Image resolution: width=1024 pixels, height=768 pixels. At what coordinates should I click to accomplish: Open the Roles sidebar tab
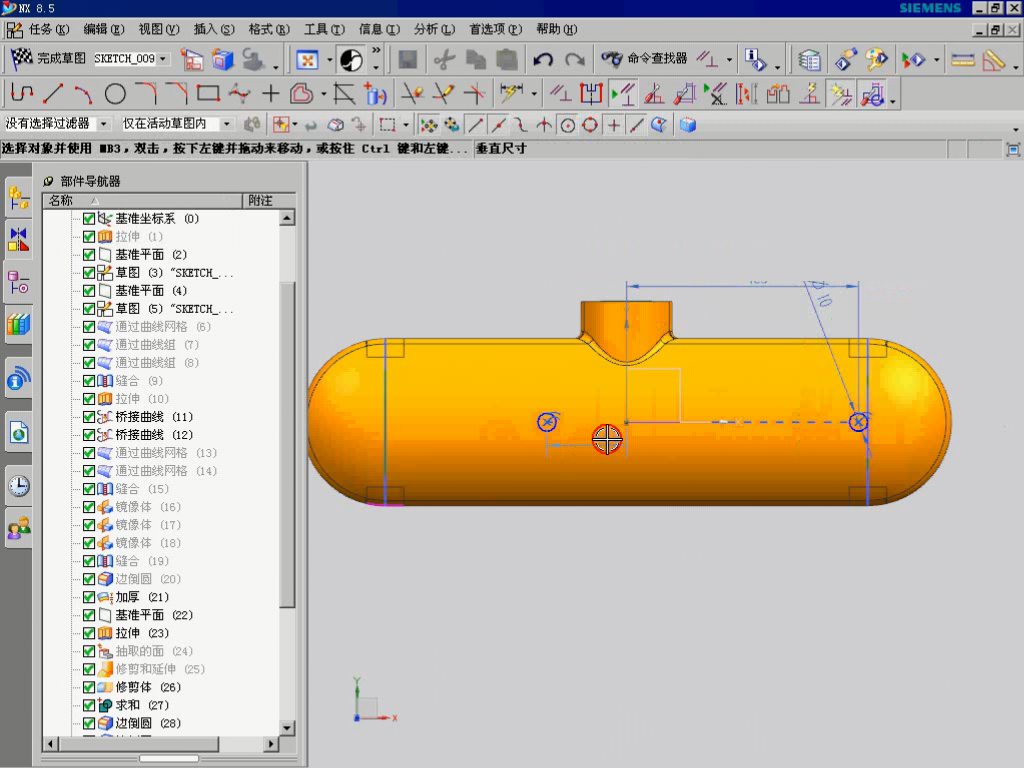point(18,528)
